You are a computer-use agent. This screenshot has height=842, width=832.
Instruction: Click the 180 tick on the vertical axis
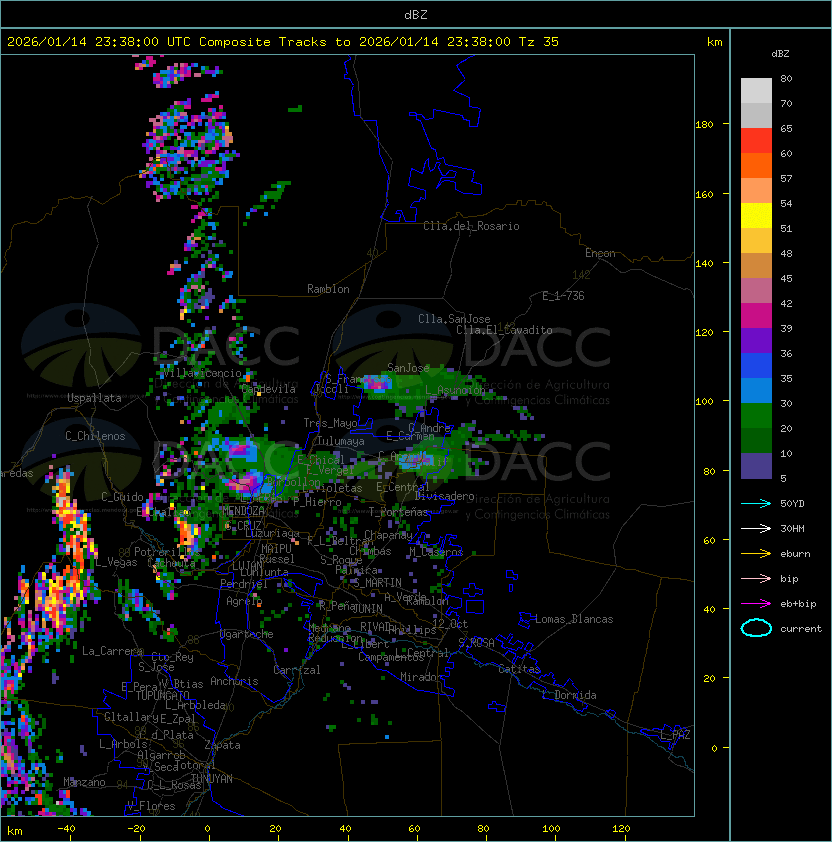(704, 125)
